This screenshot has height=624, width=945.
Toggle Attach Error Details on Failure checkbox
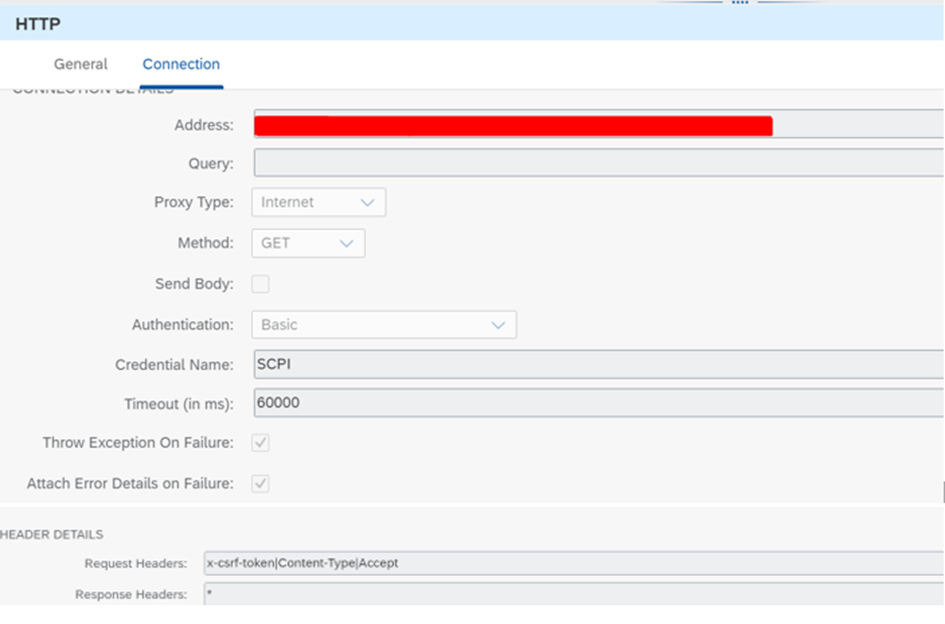260,484
